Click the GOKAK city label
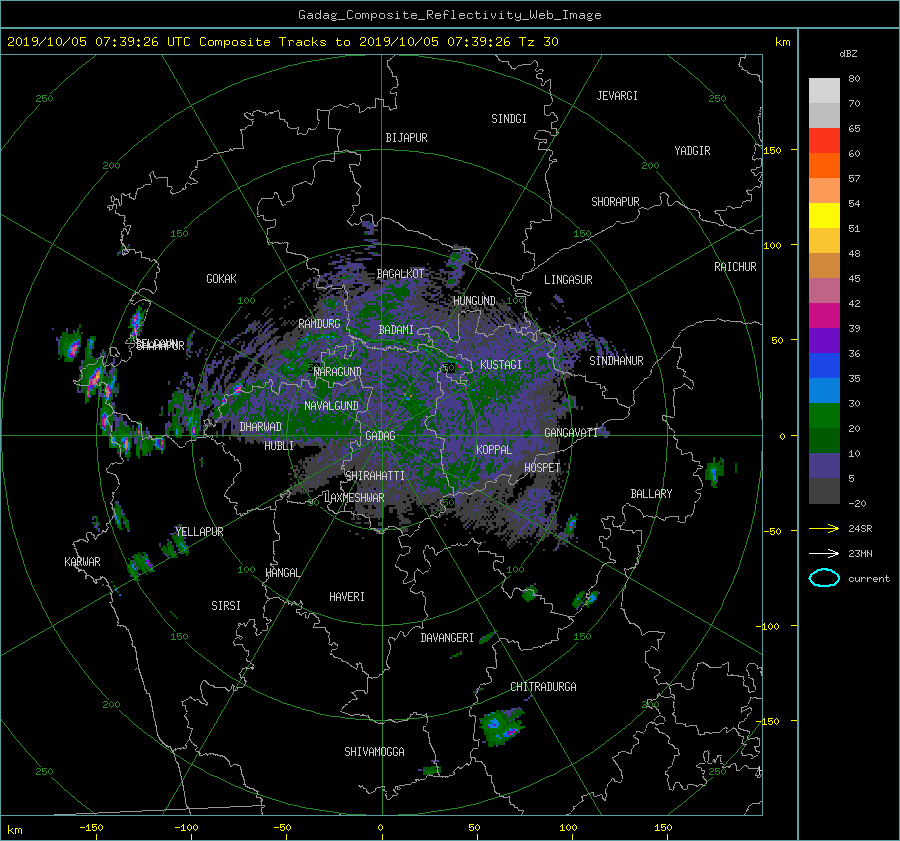The image size is (900, 841). tap(221, 279)
